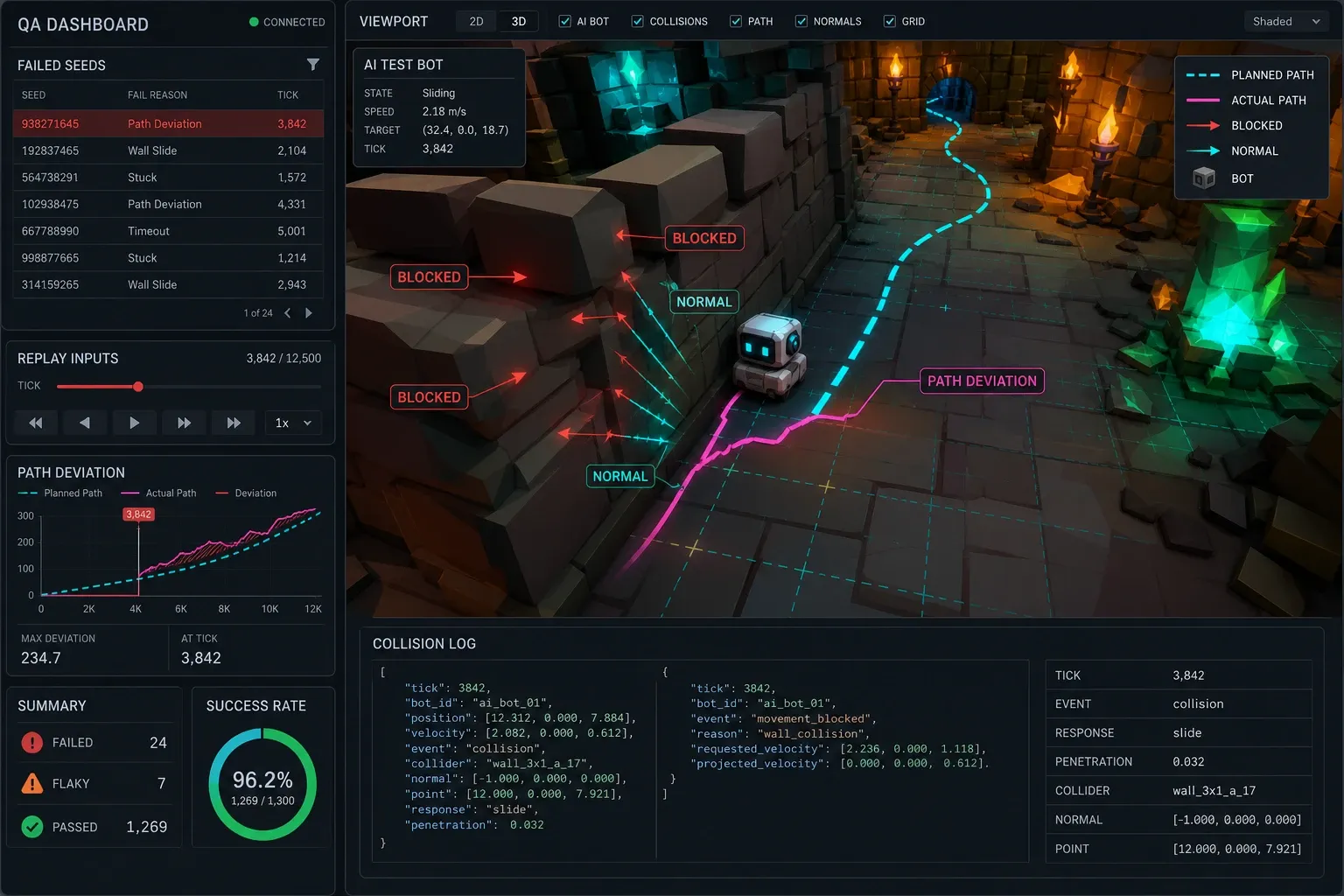Toggle the AI BOT checkbox
The image size is (1344, 896).
[x=565, y=21]
